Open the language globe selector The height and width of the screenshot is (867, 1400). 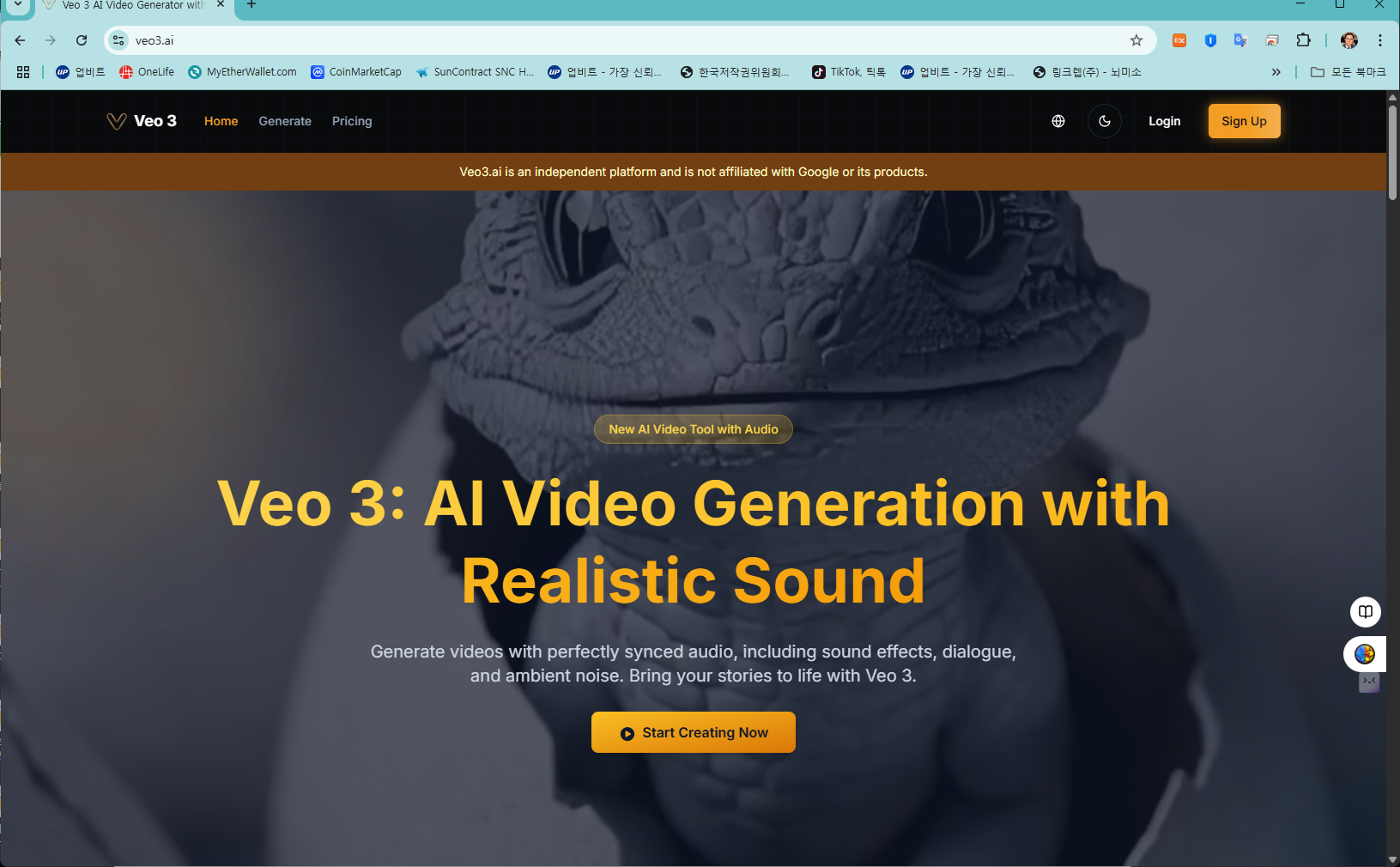(1058, 121)
